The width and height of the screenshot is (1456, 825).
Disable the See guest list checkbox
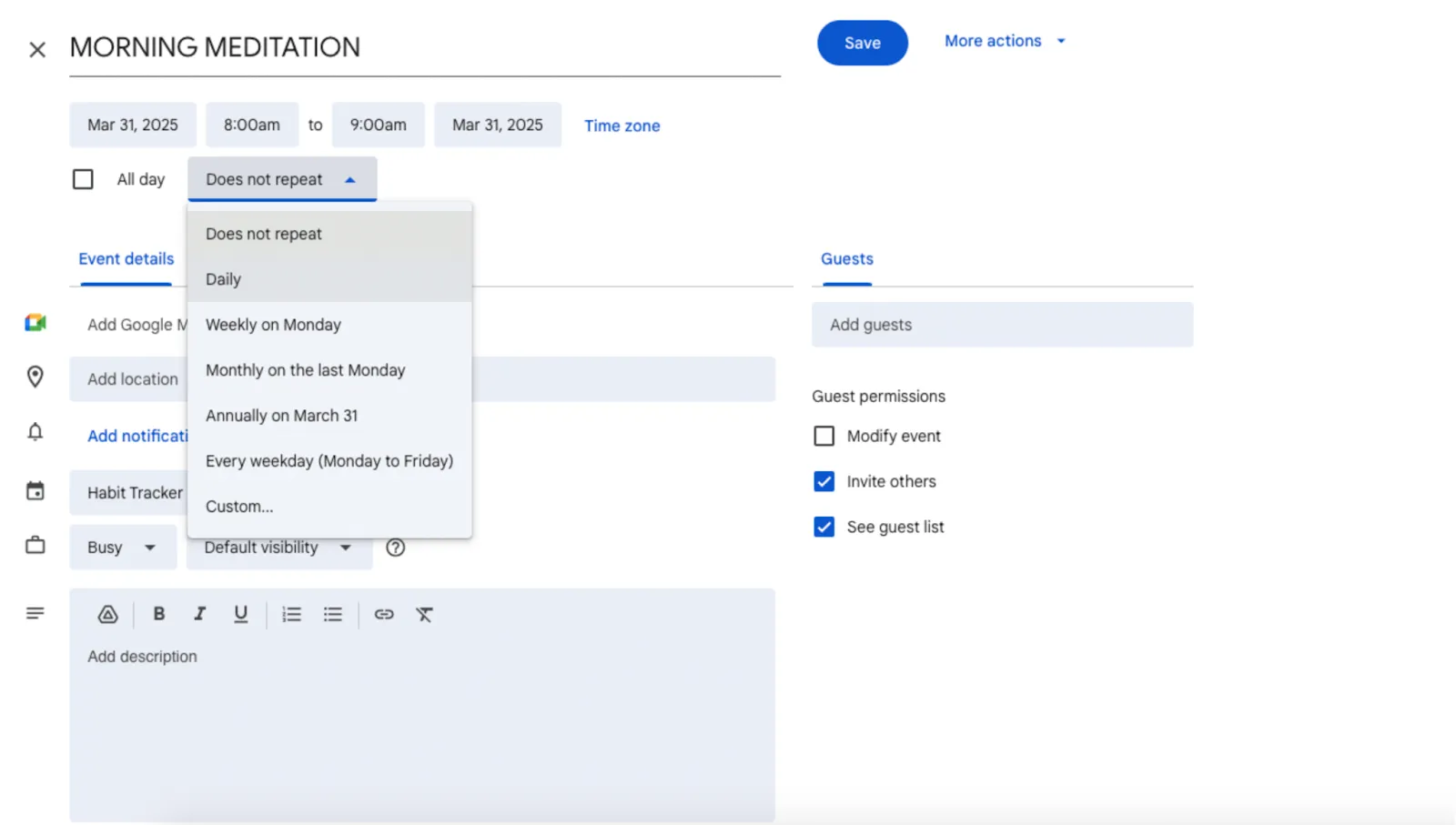[x=824, y=527]
